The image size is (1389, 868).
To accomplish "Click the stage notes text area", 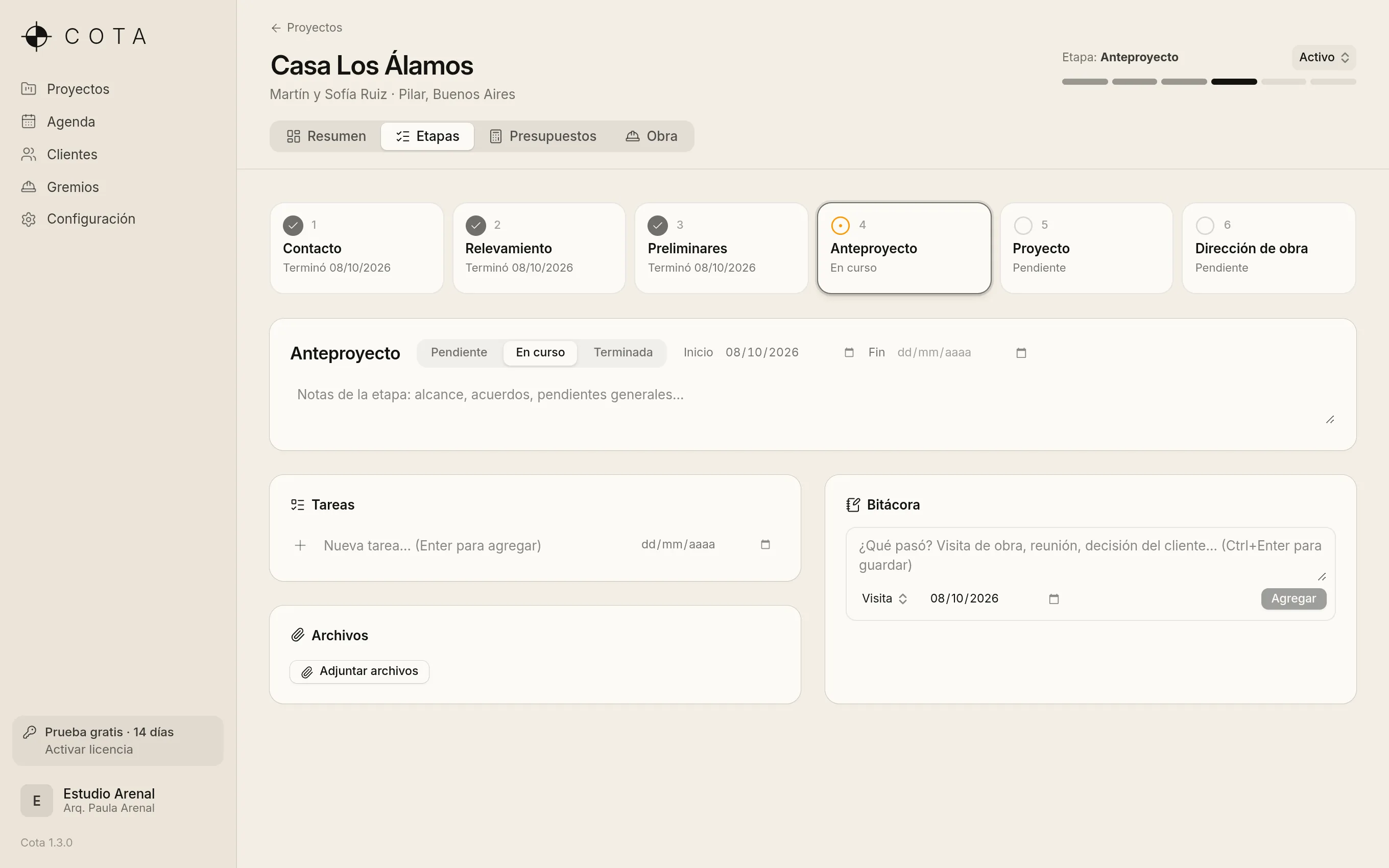I will point(813,402).
